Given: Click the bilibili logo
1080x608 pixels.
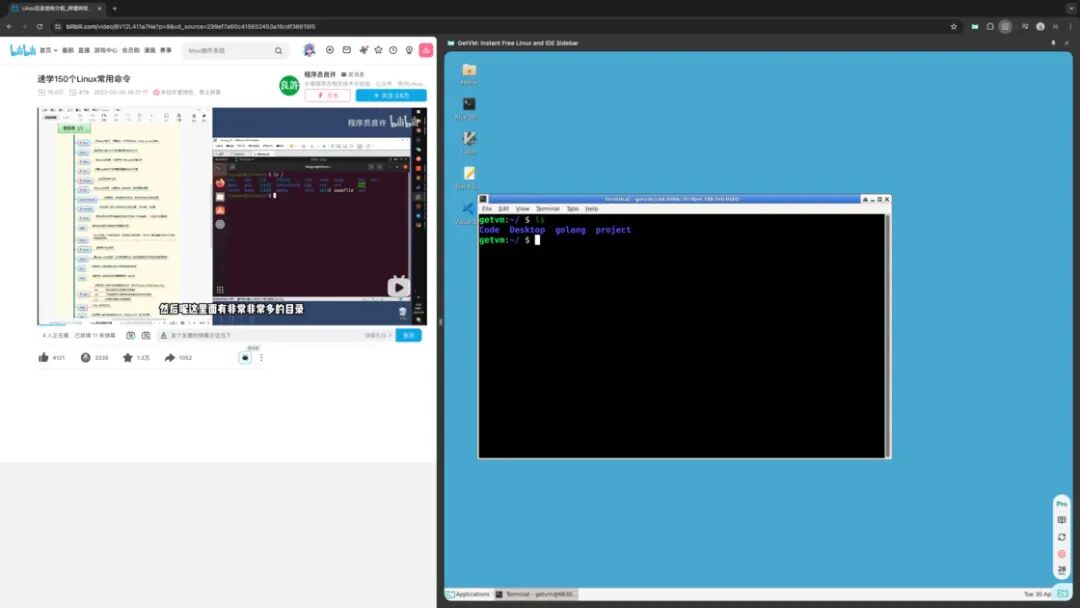Looking at the screenshot, I should 22,50.
